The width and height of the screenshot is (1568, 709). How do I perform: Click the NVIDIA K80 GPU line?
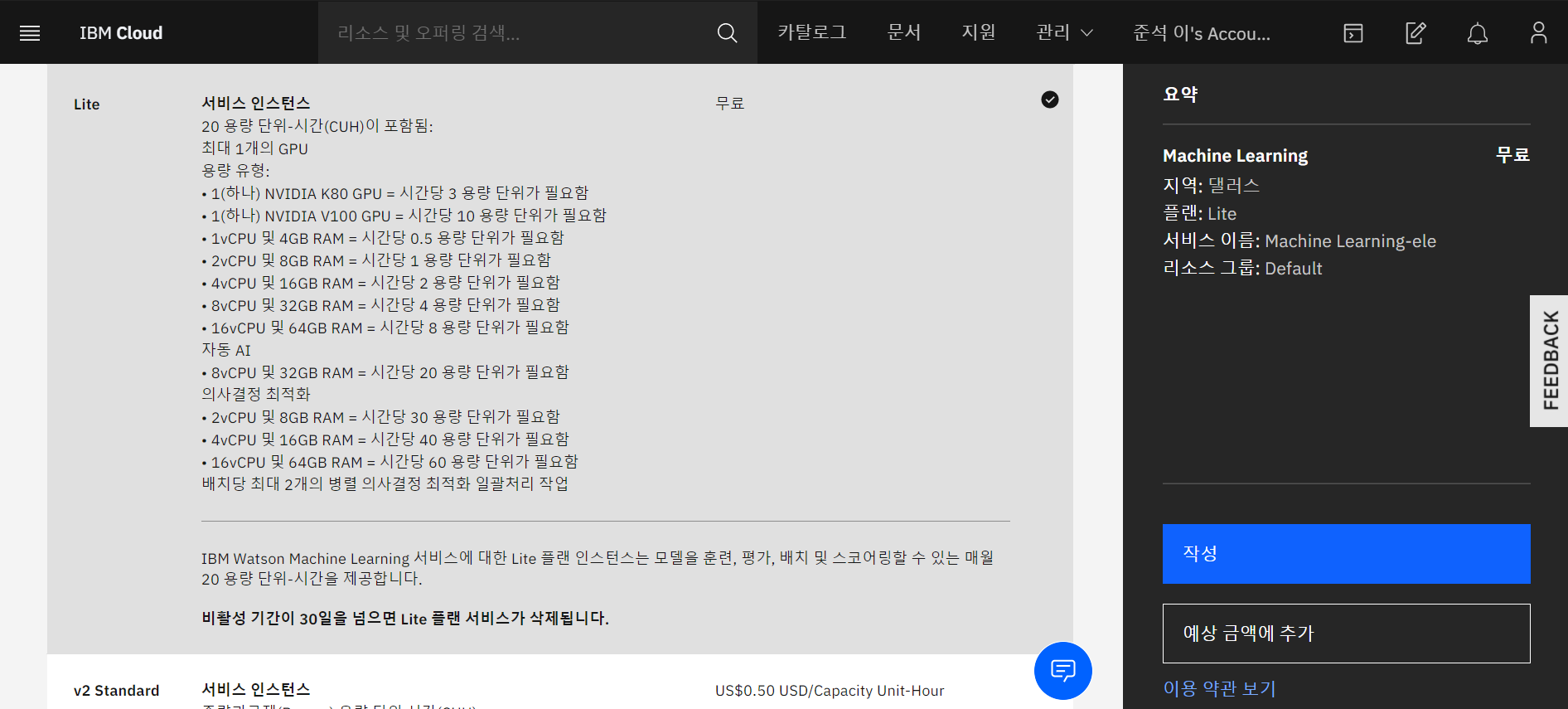395,193
